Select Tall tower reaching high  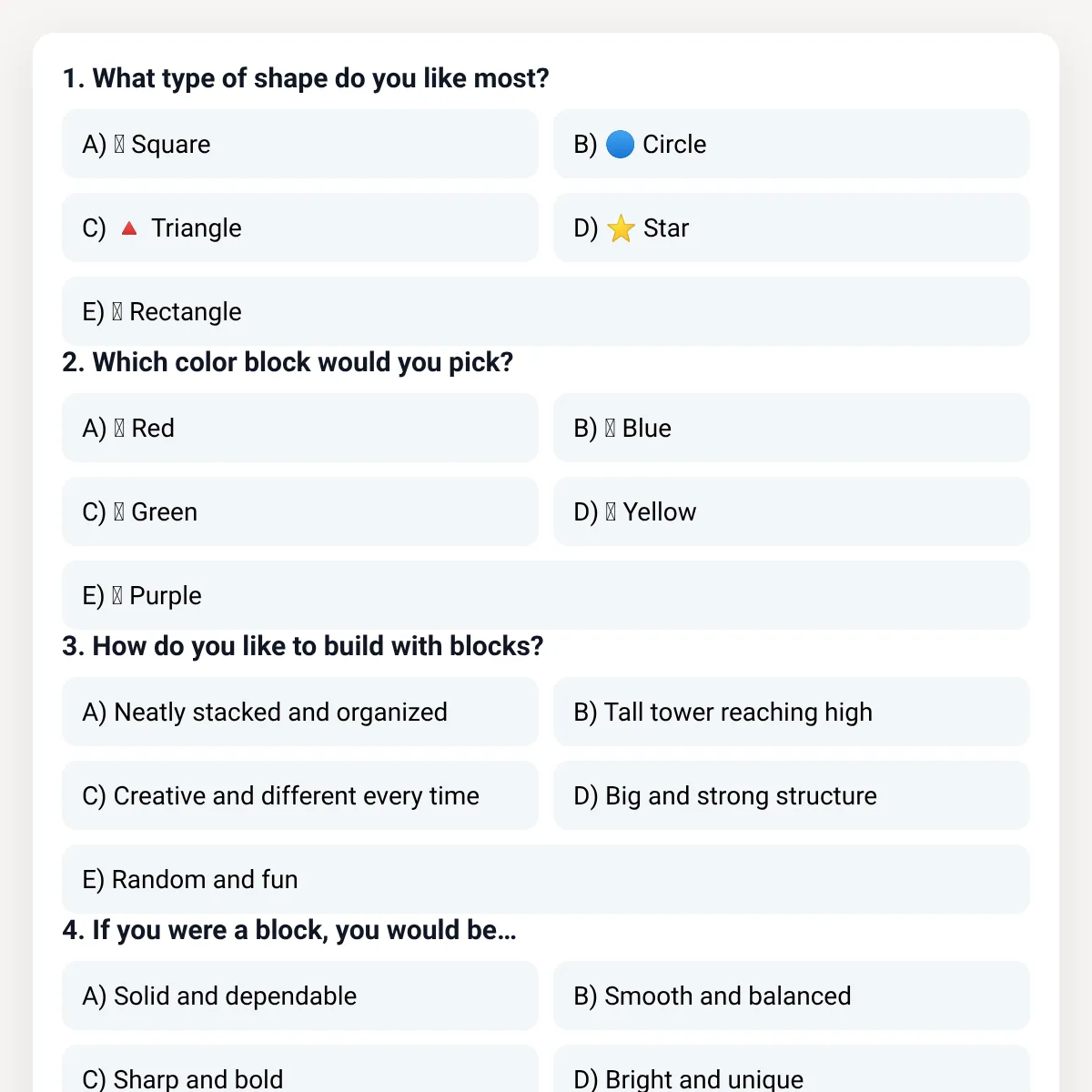tap(792, 712)
